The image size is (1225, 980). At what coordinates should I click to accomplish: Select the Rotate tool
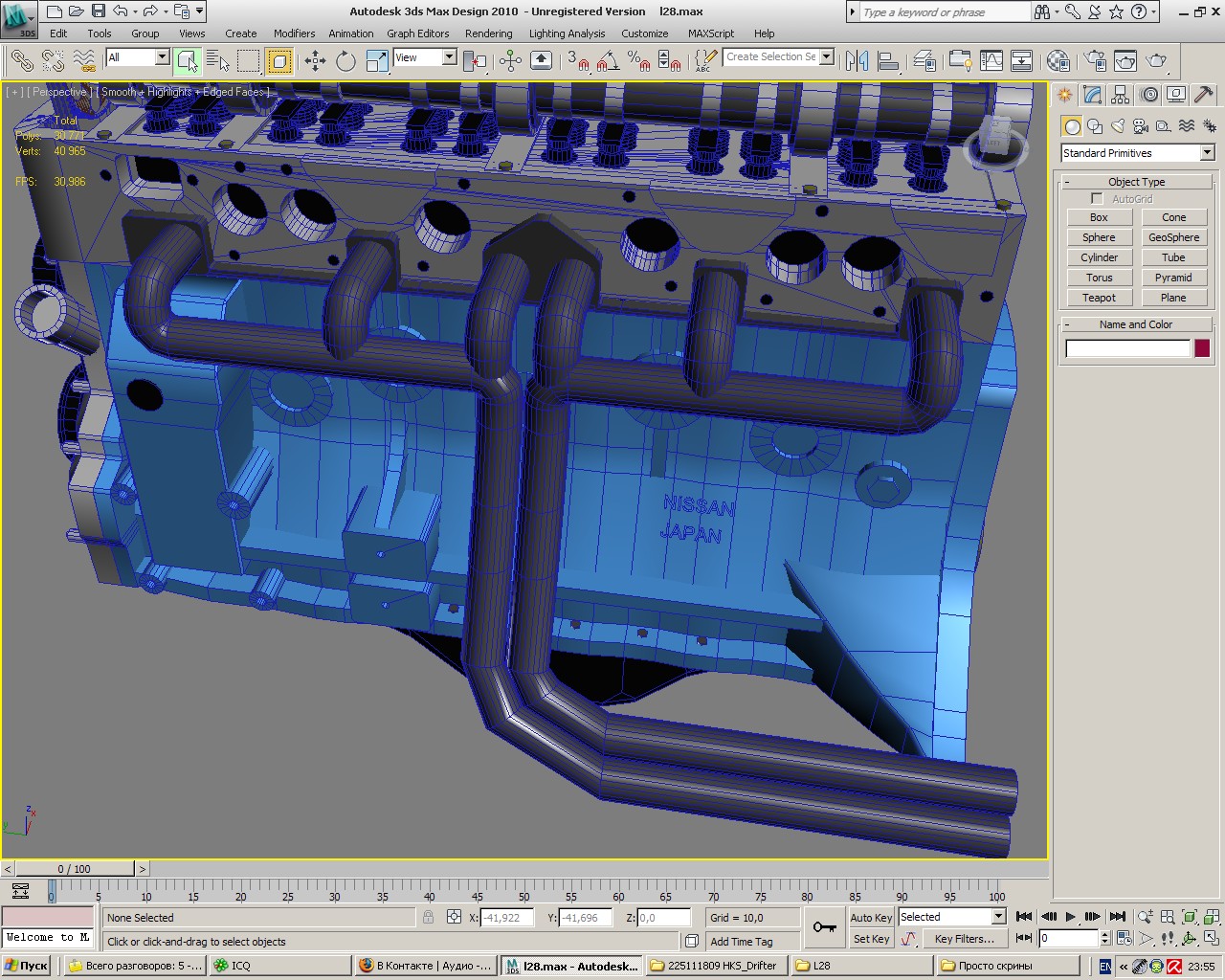tap(346, 61)
